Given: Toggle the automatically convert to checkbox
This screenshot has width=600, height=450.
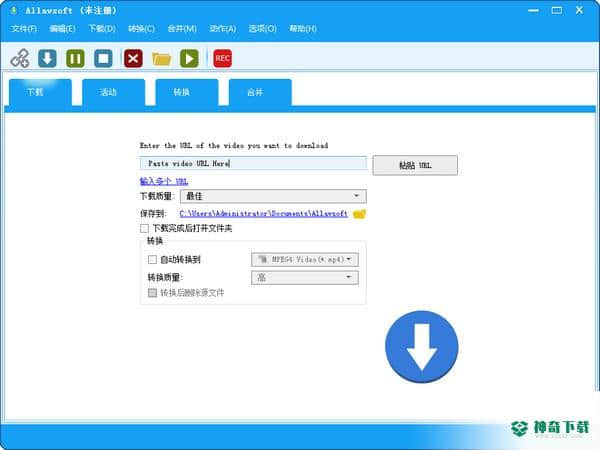Looking at the screenshot, I should 152,260.
